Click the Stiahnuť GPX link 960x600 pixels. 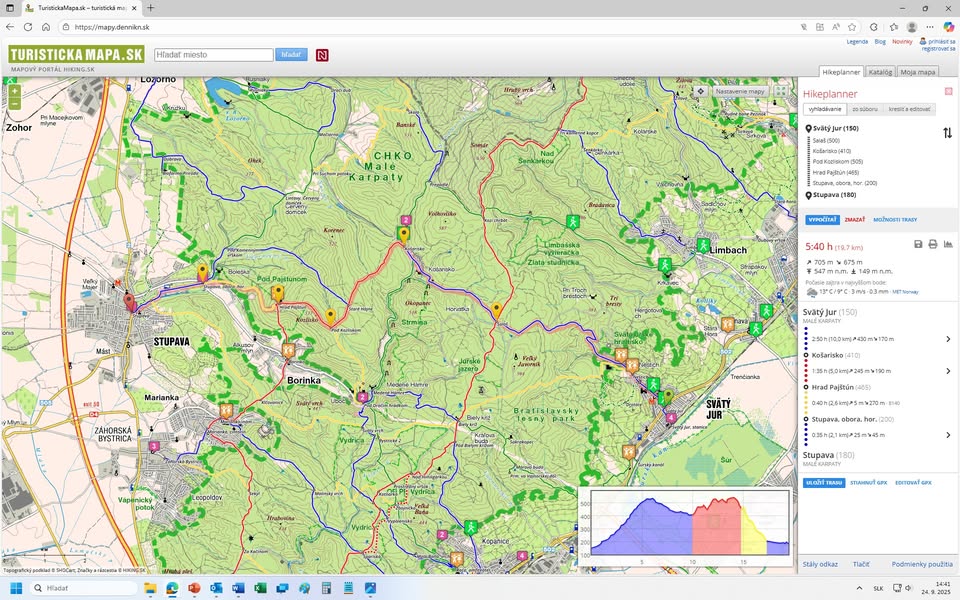(x=868, y=482)
